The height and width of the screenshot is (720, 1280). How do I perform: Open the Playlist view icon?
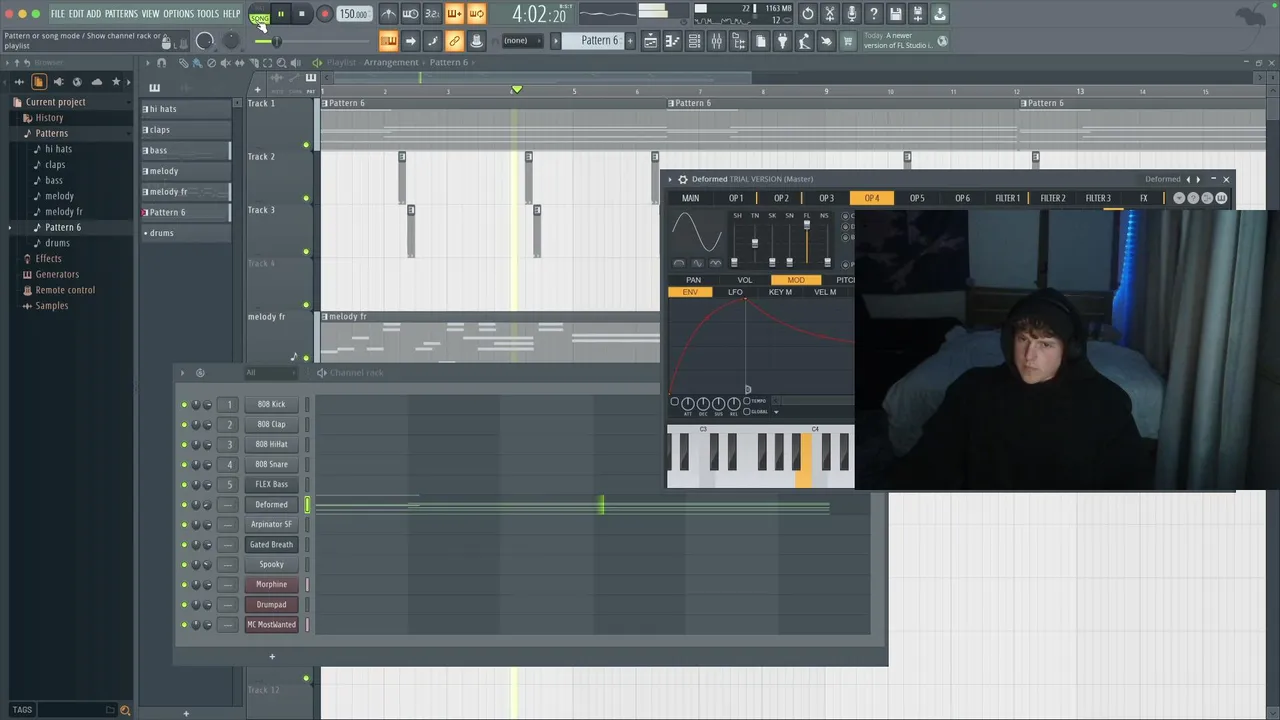[x=651, y=41]
